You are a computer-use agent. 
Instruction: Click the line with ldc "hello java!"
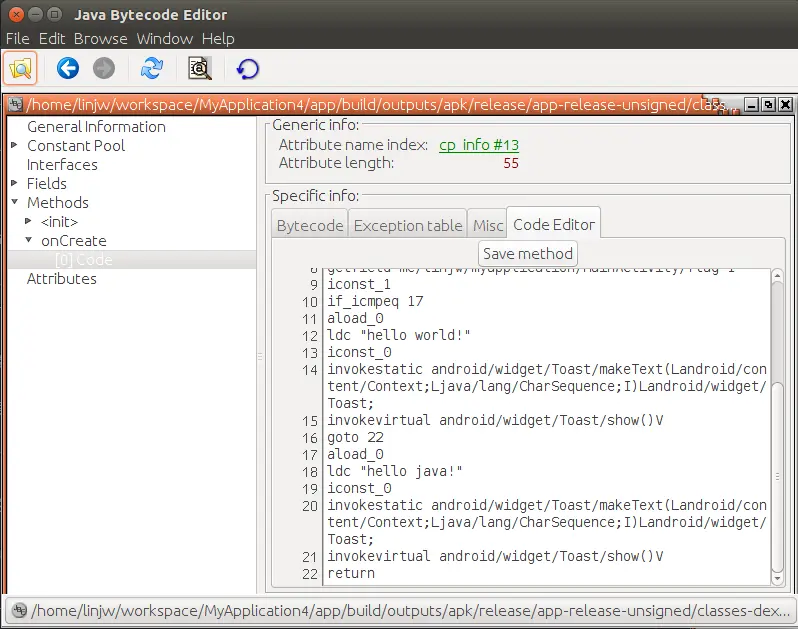click(394, 471)
